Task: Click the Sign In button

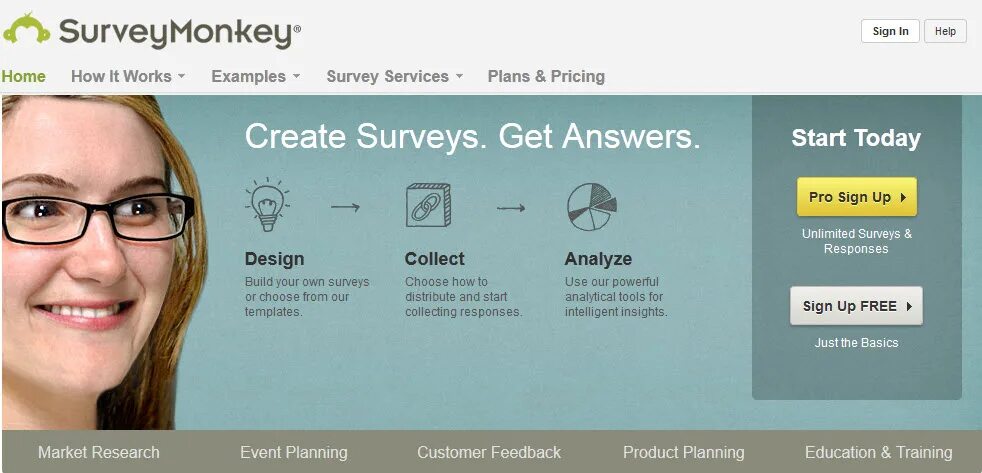Action: point(890,31)
